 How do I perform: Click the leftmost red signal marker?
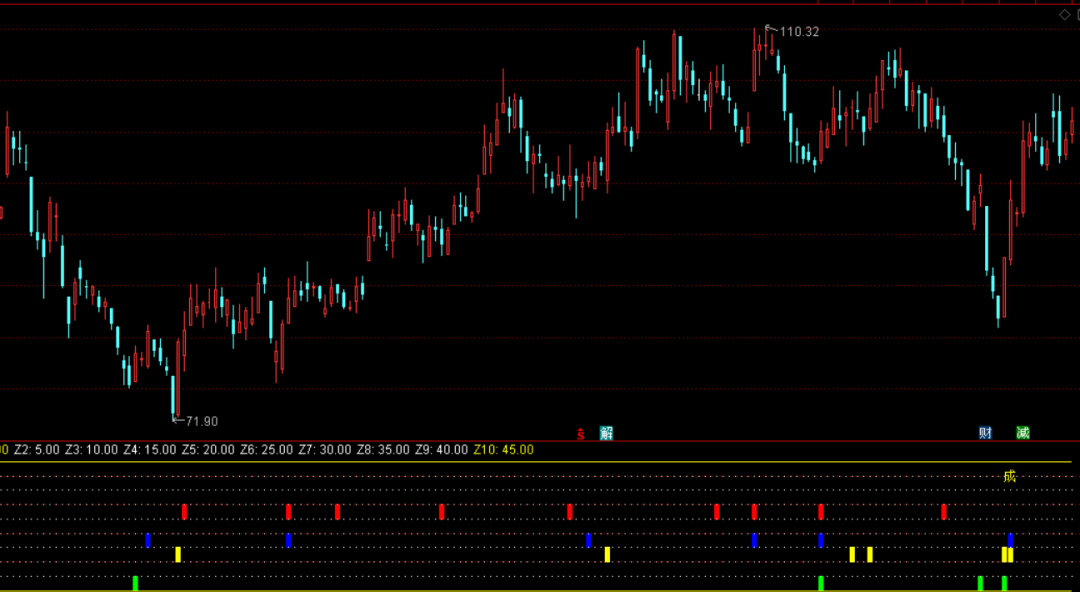(x=185, y=511)
